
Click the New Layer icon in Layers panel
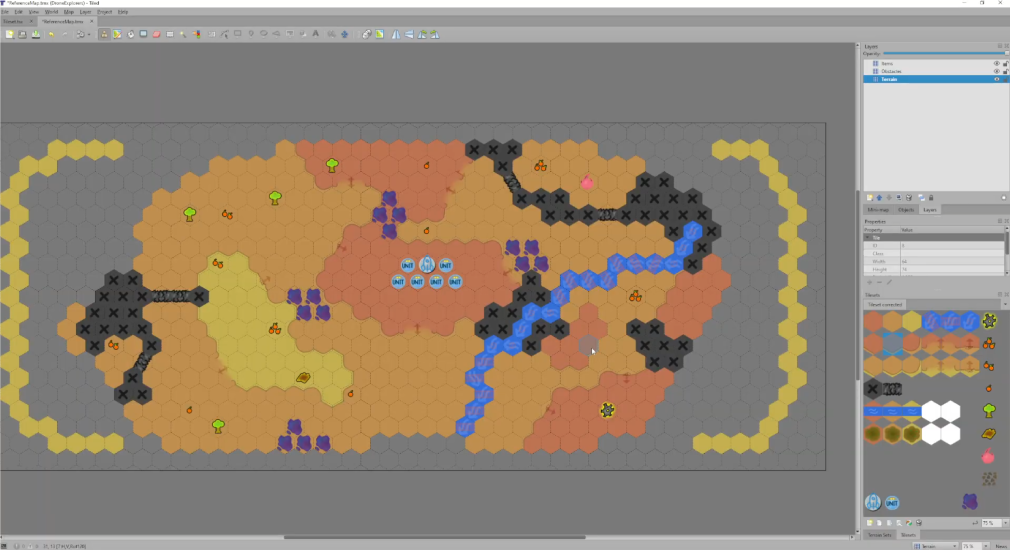click(869, 198)
